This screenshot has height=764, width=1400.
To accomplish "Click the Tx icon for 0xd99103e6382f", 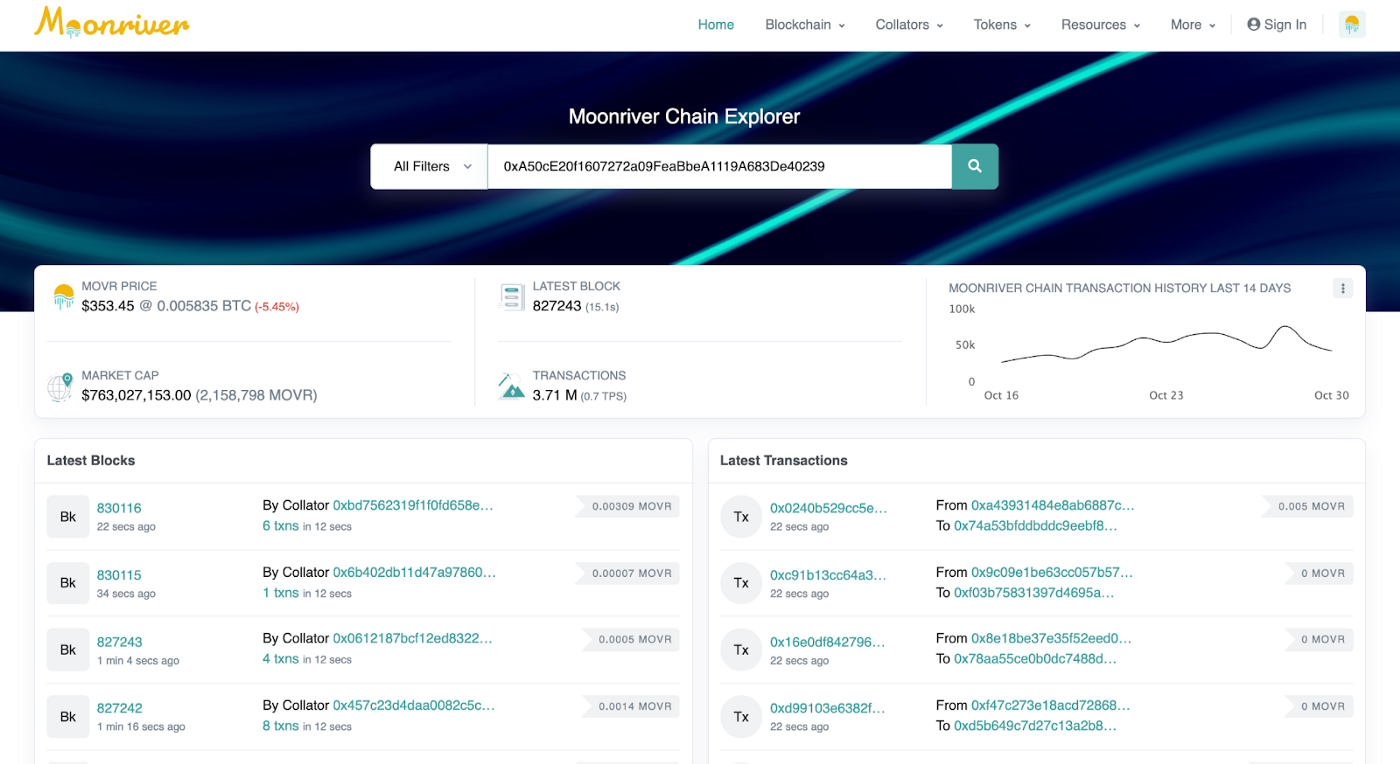I will click(741, 716).
